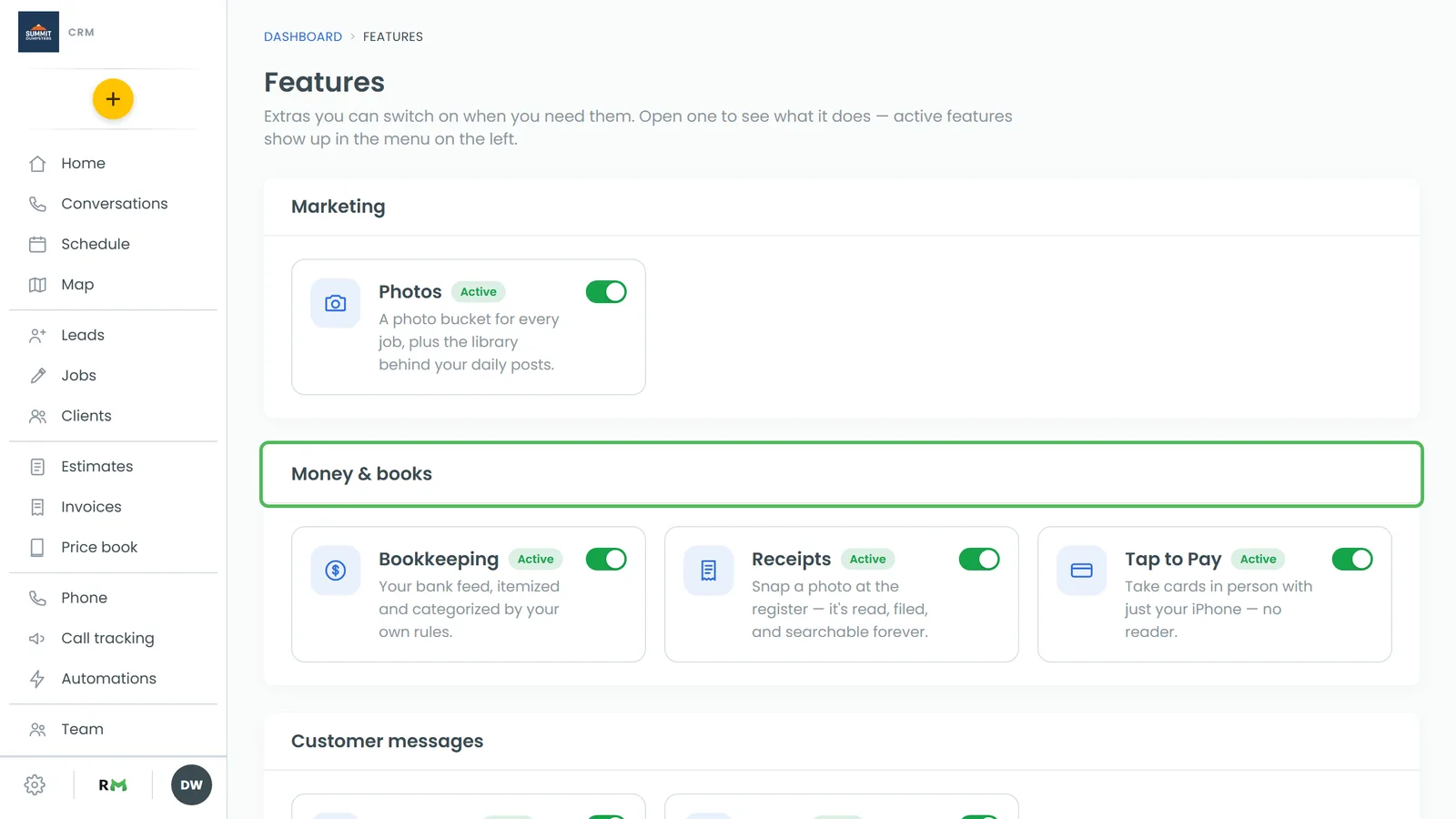Click the Active badge beside Photos
This screenshot has height=819, width=1456.
click(479, 292)
